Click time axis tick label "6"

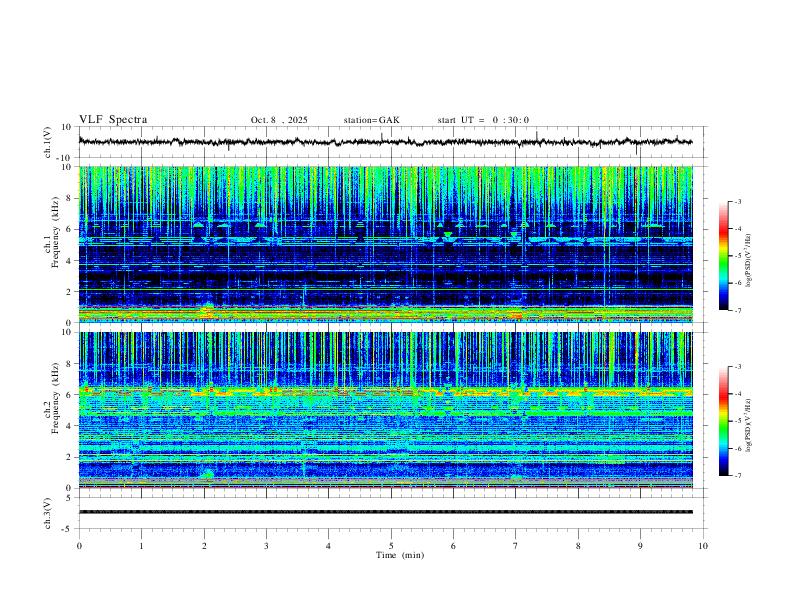pyautogui.click(x=453, y=546)
